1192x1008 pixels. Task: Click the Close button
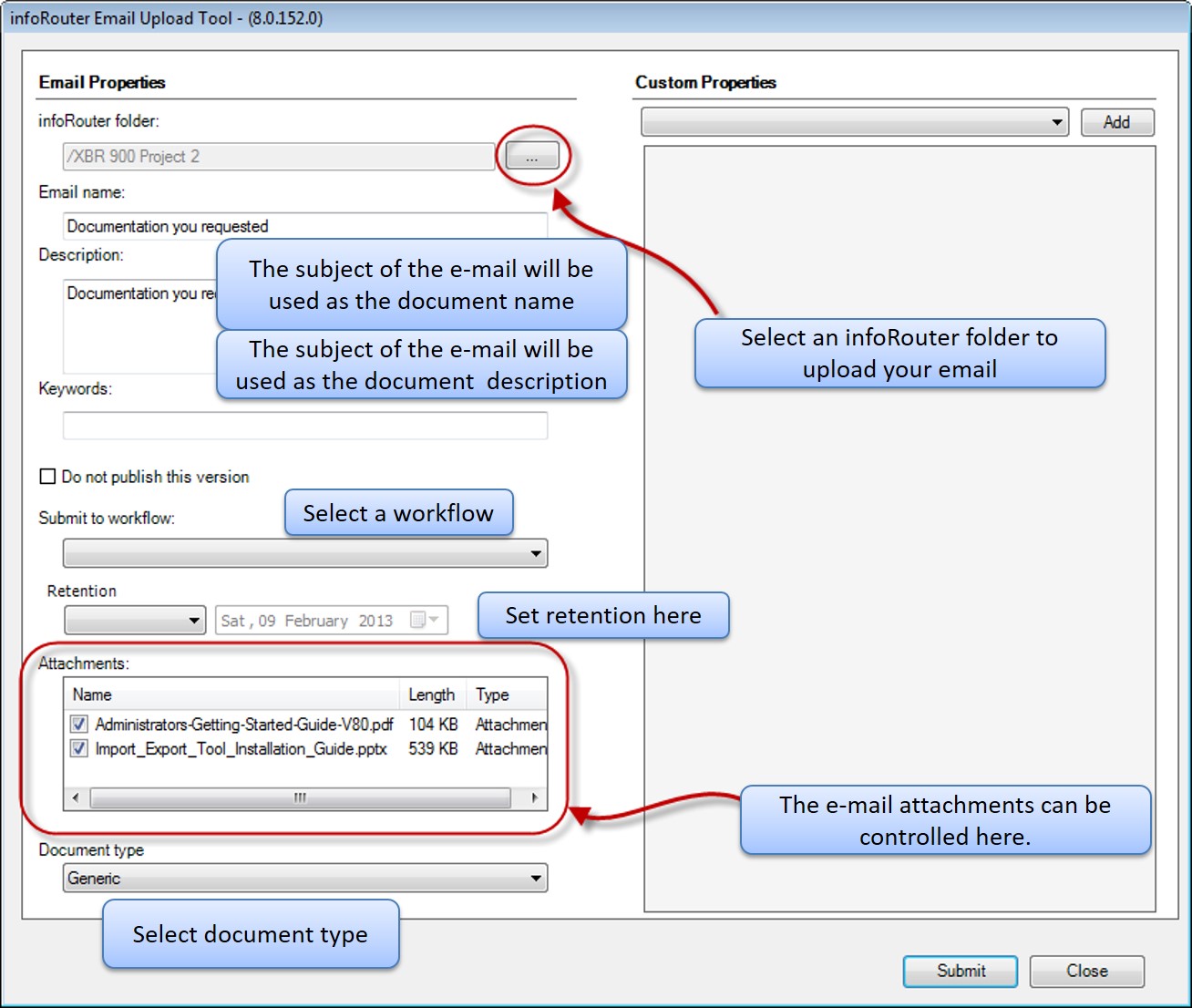coord(1087,972)
